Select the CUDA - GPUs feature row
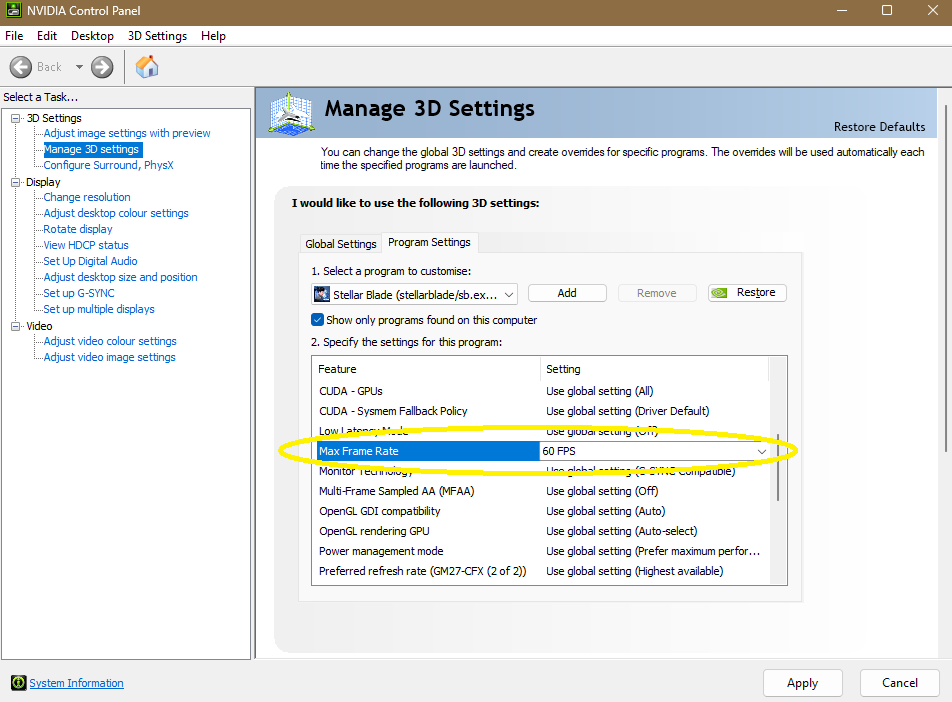 (542, 391)
